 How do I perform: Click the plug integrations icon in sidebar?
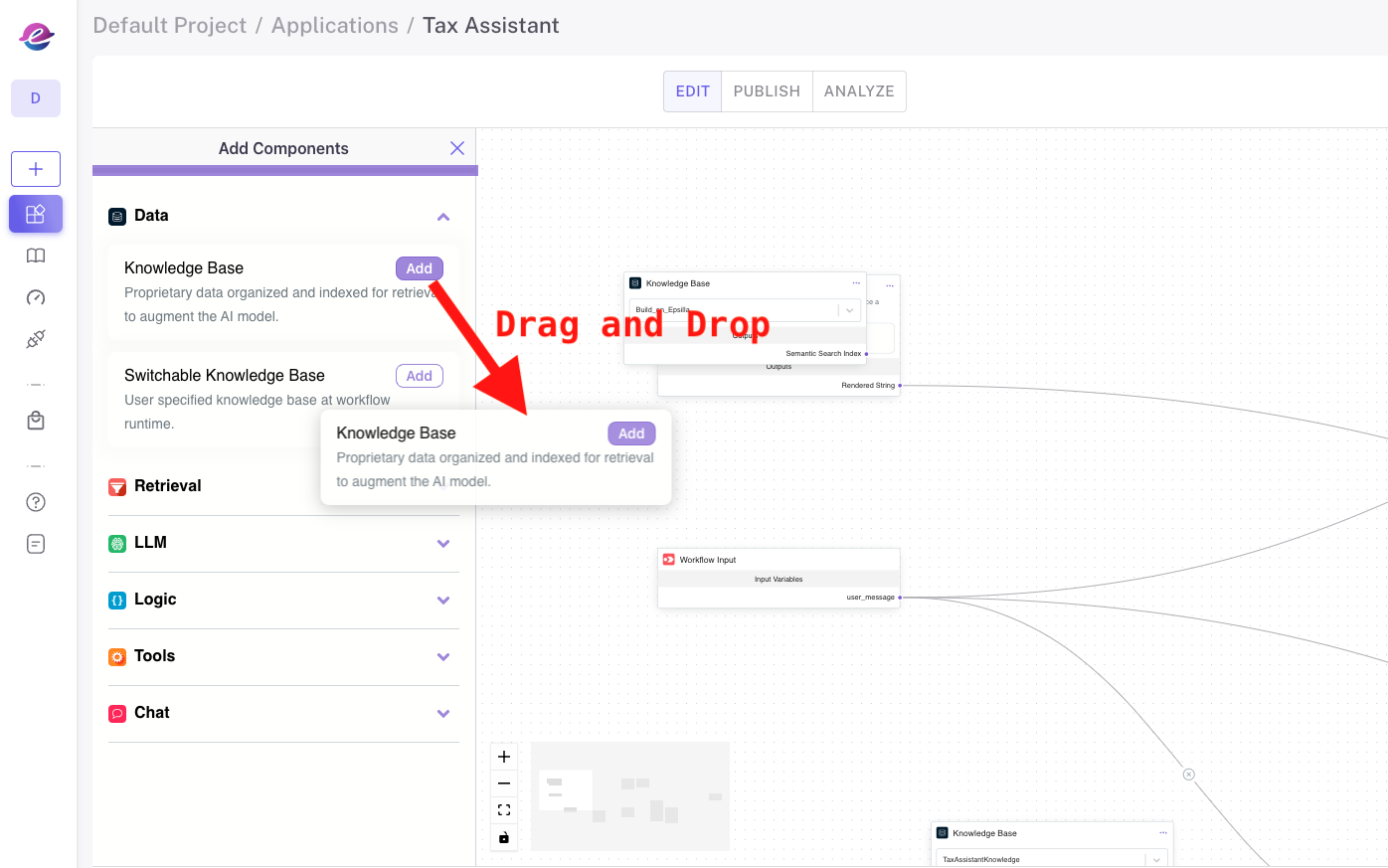[x=36, y=339]
